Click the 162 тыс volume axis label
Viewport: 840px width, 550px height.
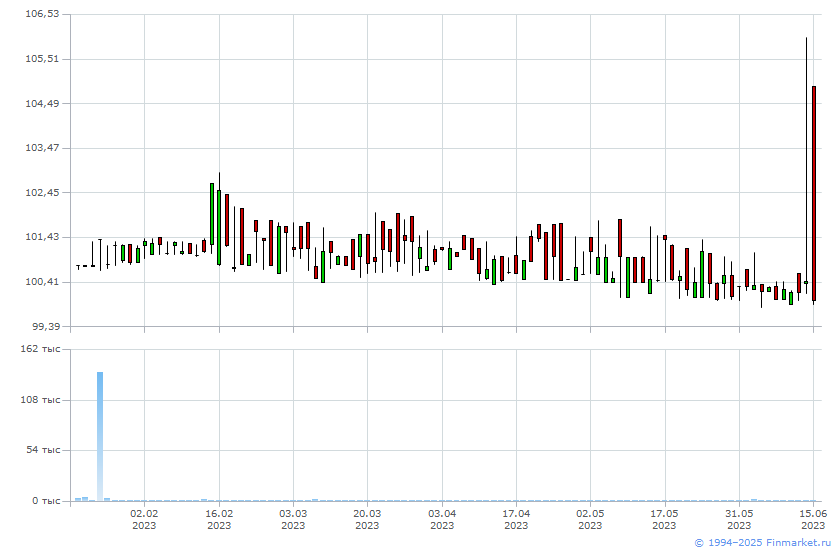(40, 349)
